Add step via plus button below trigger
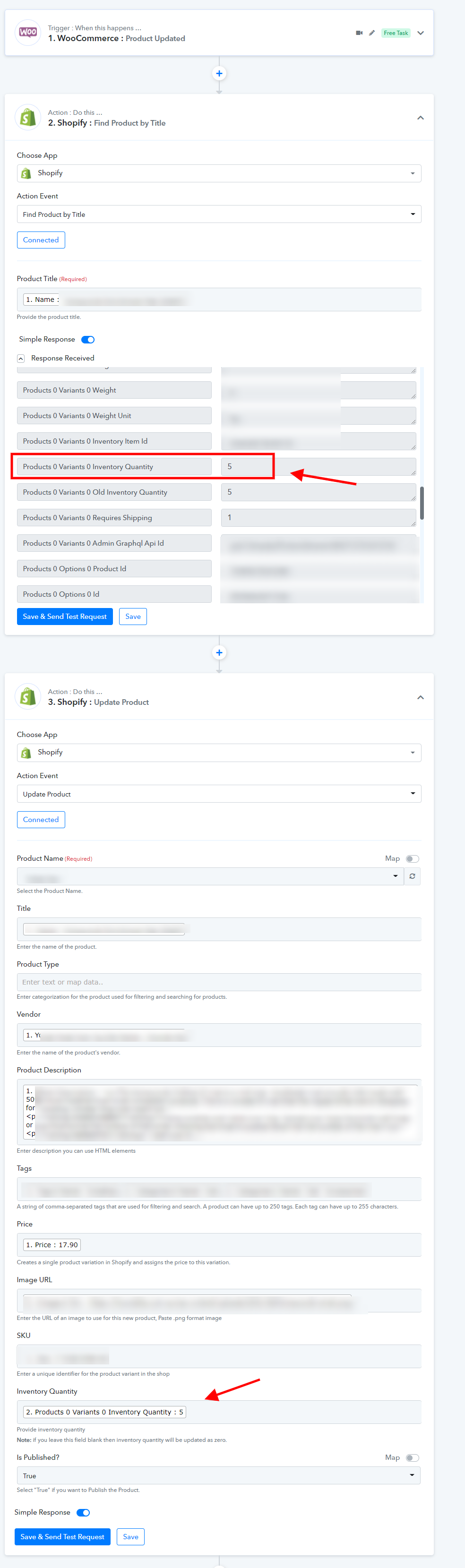Image resolution: width=465 pixels, height=1568 pixels. tap(219, 74)
